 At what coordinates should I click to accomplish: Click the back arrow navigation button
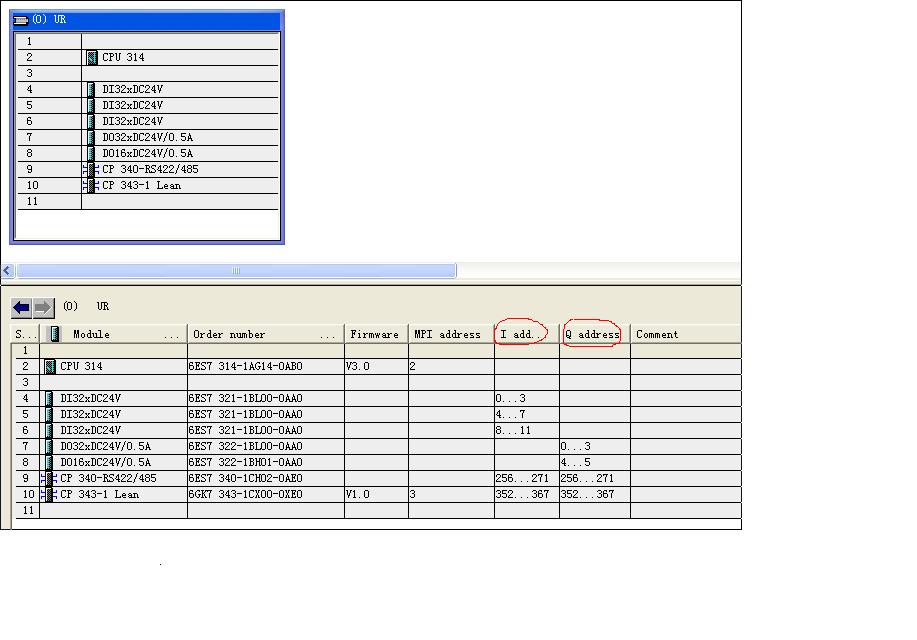pos(21,308)
